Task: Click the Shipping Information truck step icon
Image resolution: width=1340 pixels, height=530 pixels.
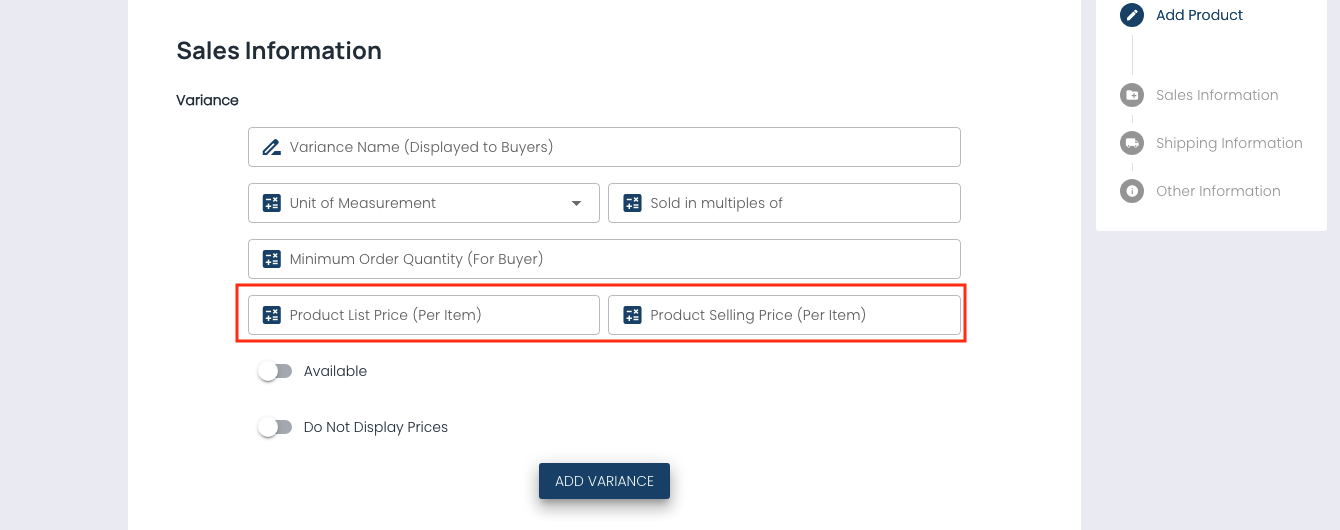Action: 1132,143
